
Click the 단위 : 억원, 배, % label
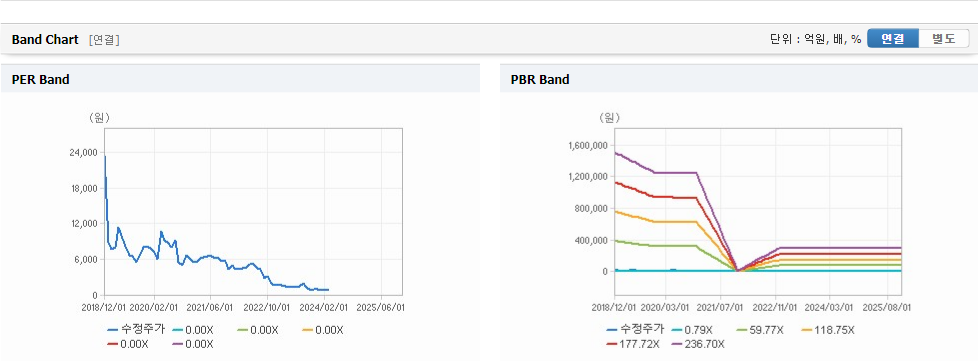815,39
